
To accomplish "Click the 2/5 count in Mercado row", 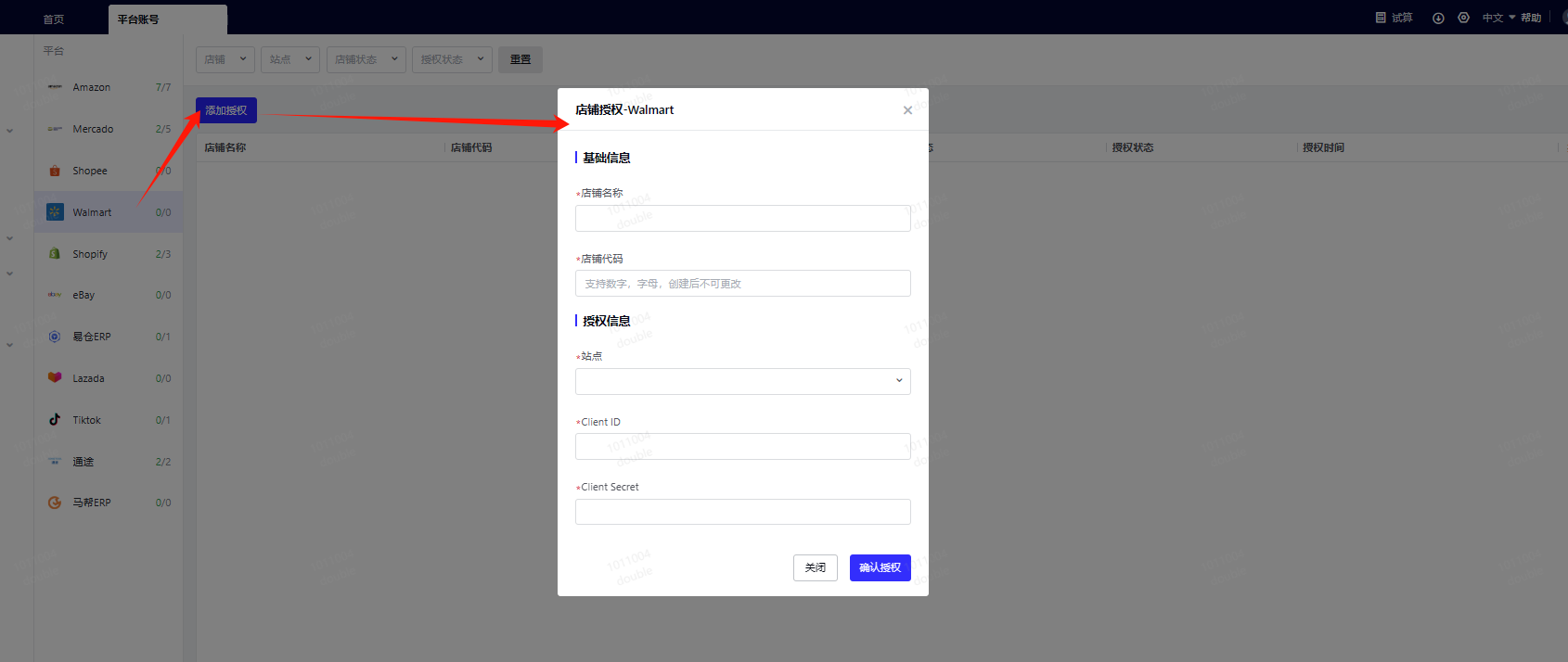I will click(163, 129).
